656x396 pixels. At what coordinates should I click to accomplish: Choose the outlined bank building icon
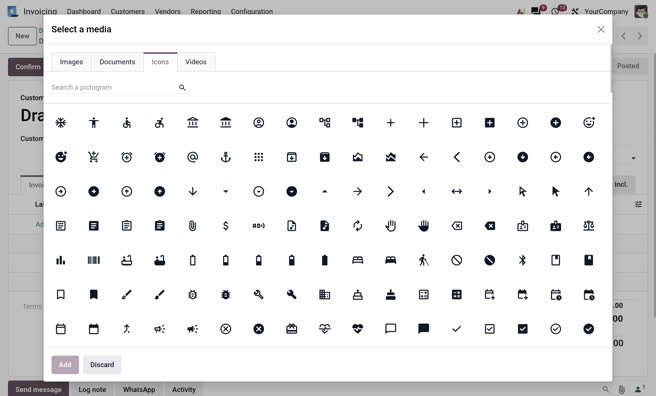(x=192, y=123)
